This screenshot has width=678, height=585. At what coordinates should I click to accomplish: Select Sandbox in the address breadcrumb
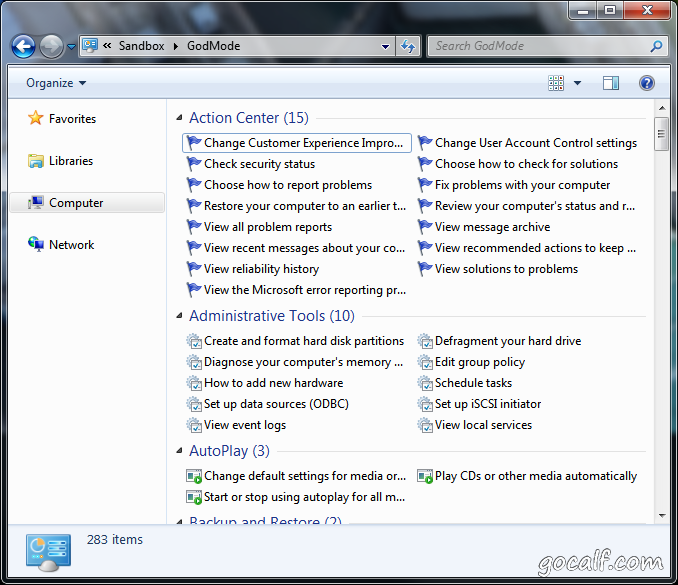tap(141, 46)
